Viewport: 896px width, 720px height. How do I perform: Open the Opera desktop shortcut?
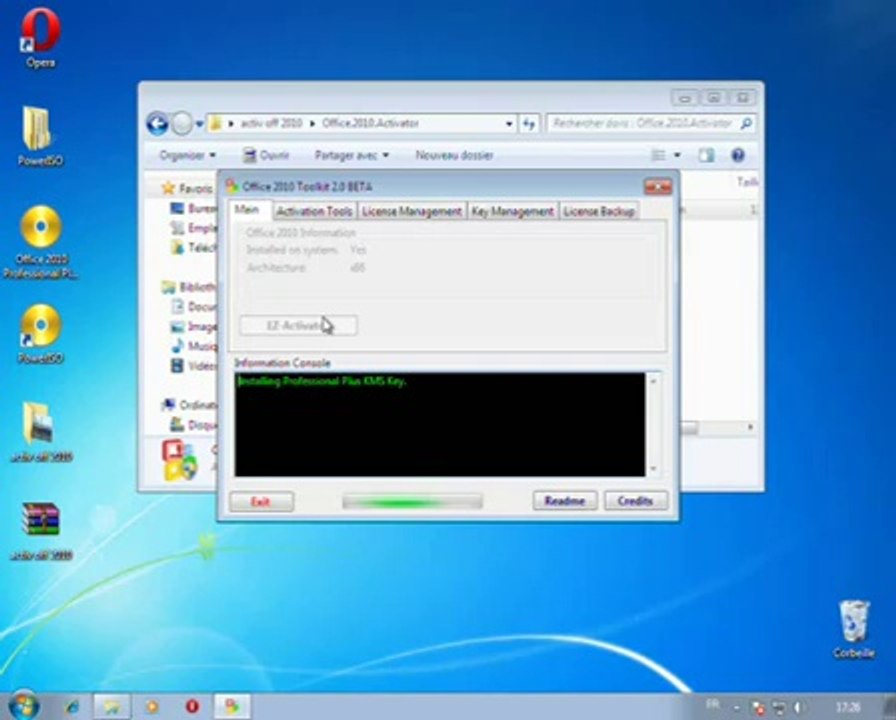pos(40,38)
